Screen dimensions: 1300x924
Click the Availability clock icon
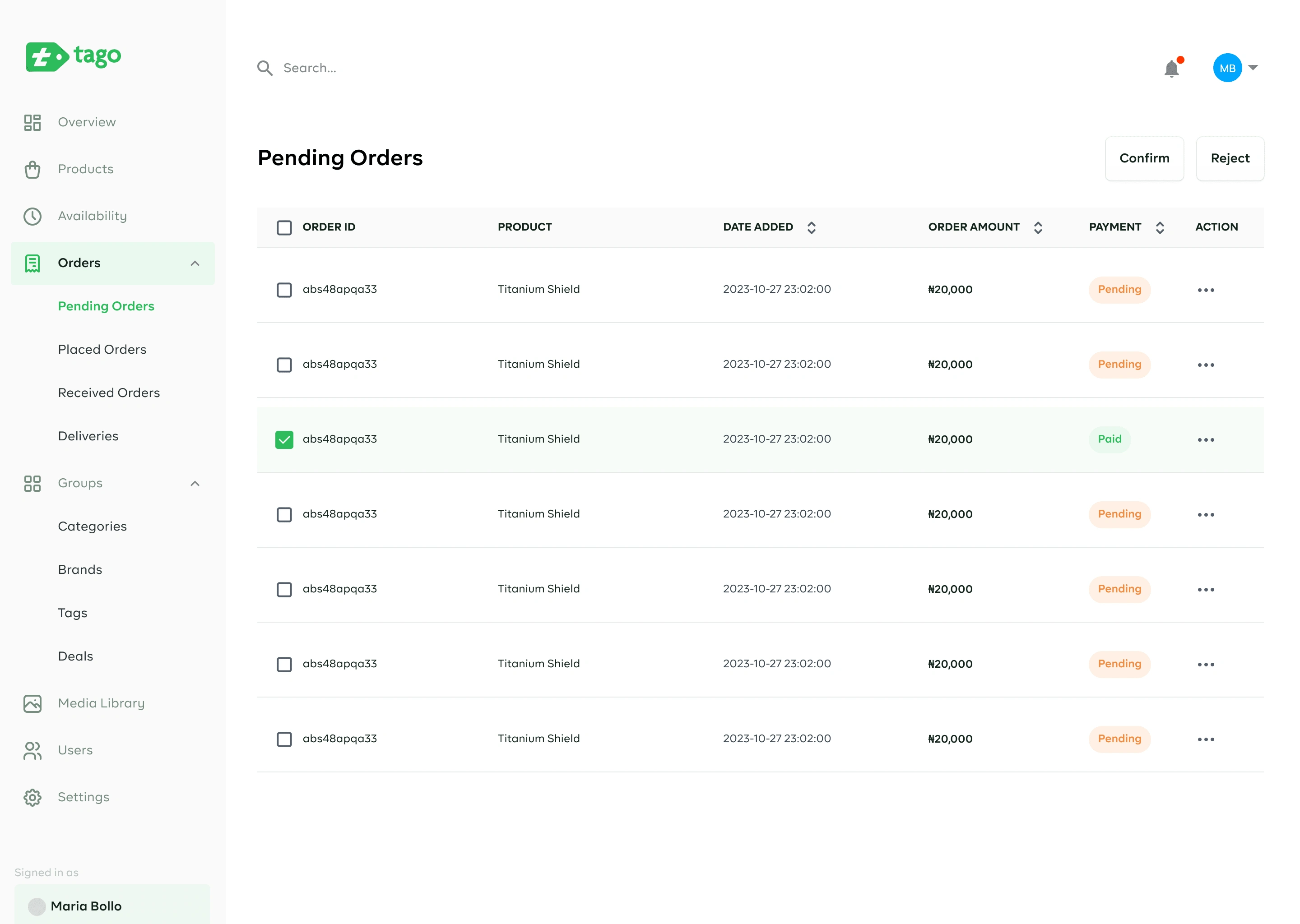(x=32, y=216)
